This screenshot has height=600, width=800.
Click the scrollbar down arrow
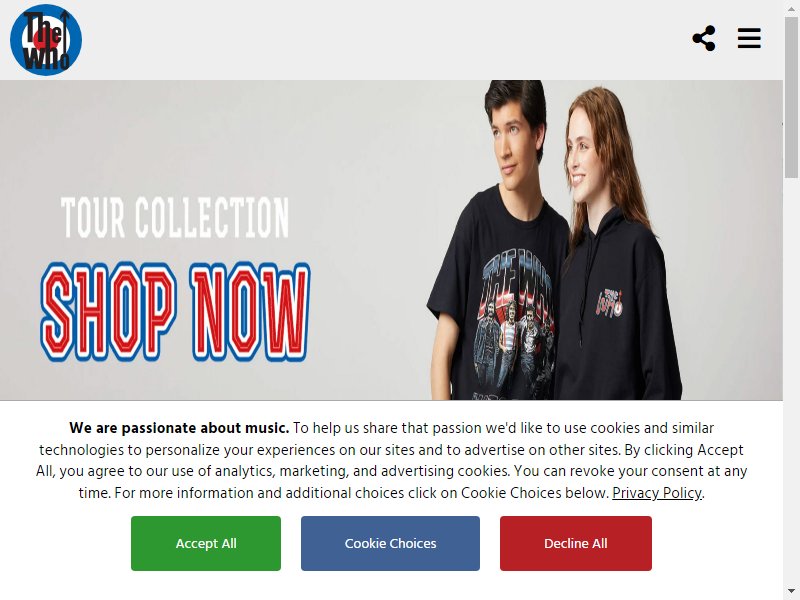(791, 591)
